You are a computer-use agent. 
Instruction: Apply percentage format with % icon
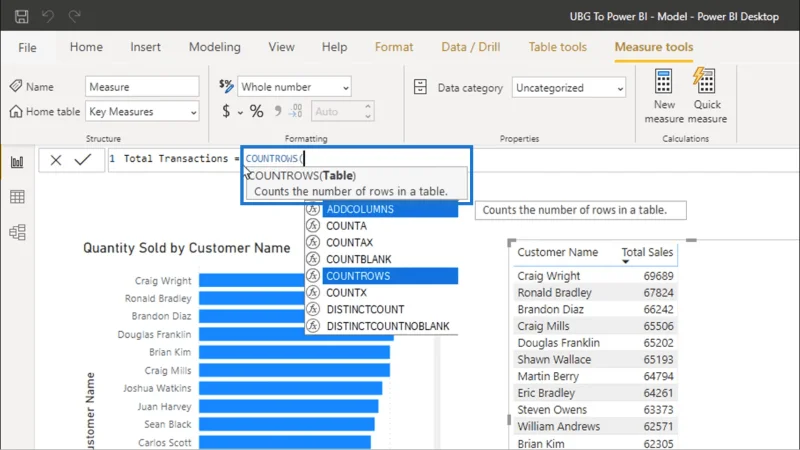pos(257,111)
